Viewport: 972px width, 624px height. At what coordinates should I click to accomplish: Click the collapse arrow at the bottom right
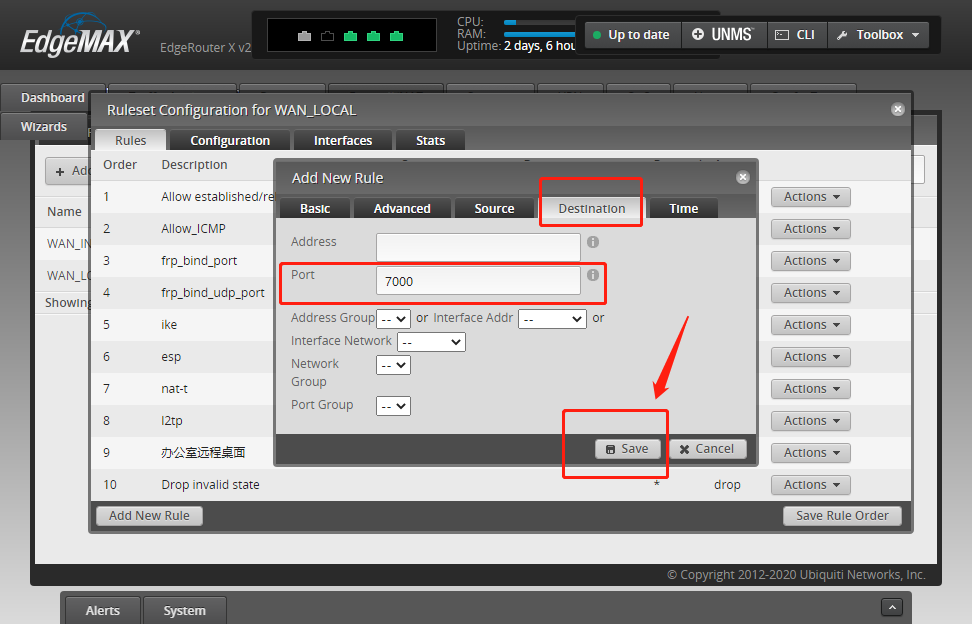[891, 607]
